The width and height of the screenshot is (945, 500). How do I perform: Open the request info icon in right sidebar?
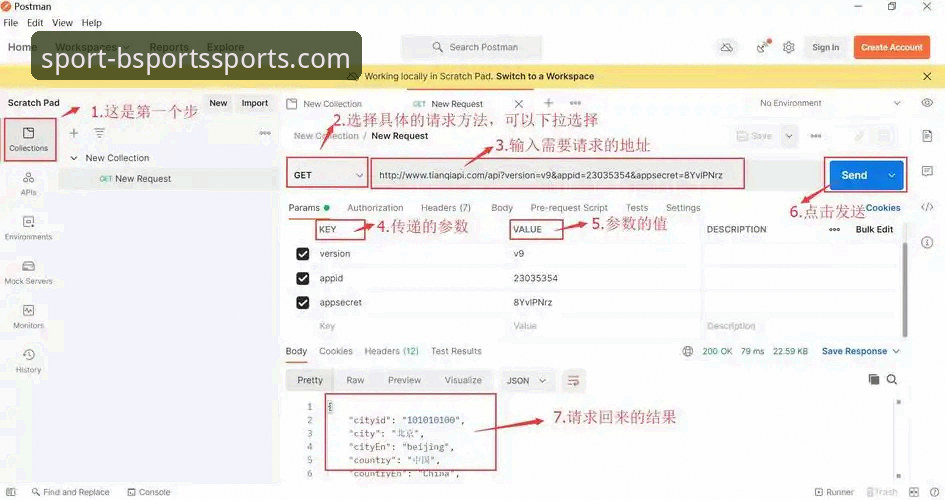[x=927, y=243]
